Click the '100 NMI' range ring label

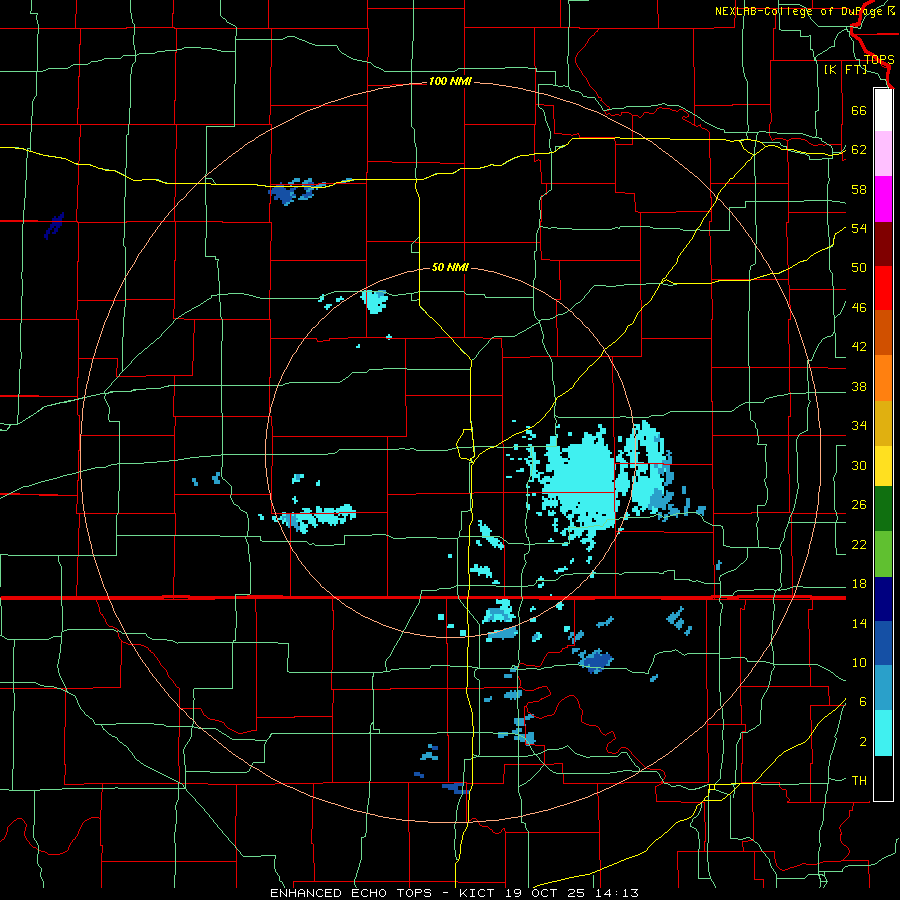[450, 82]
